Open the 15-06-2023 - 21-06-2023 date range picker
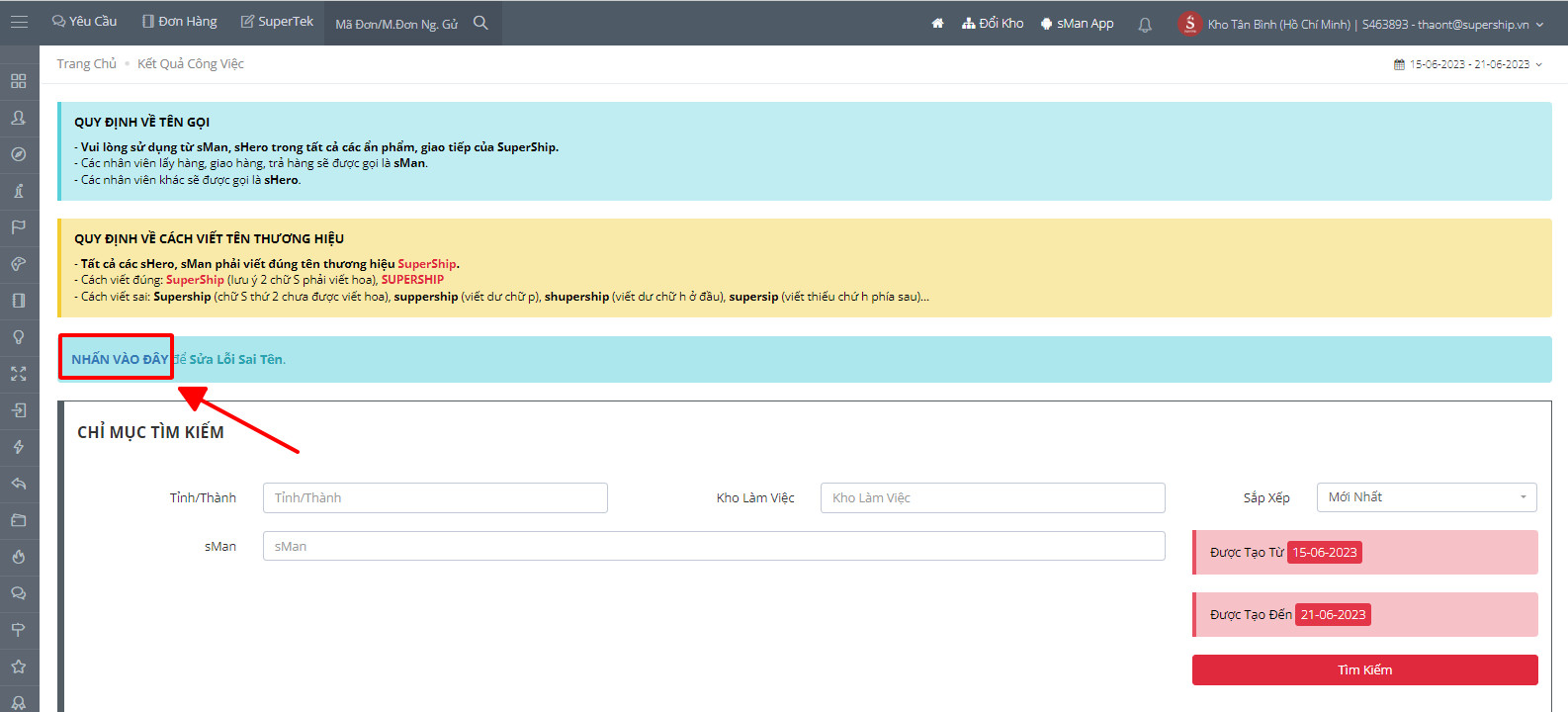The image size is (1568, 712). point(1468,64)
